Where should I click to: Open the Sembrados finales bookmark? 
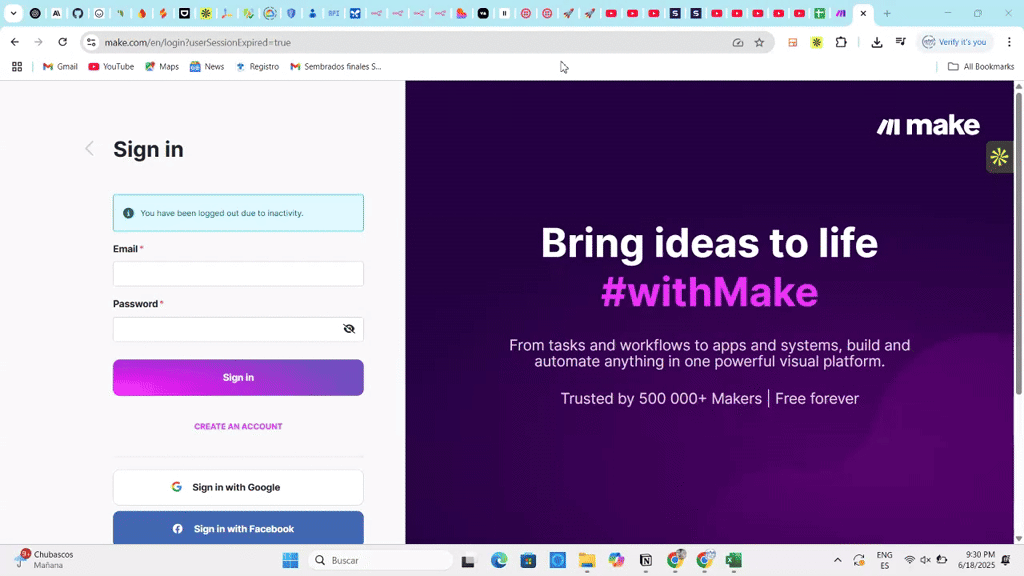336,67
